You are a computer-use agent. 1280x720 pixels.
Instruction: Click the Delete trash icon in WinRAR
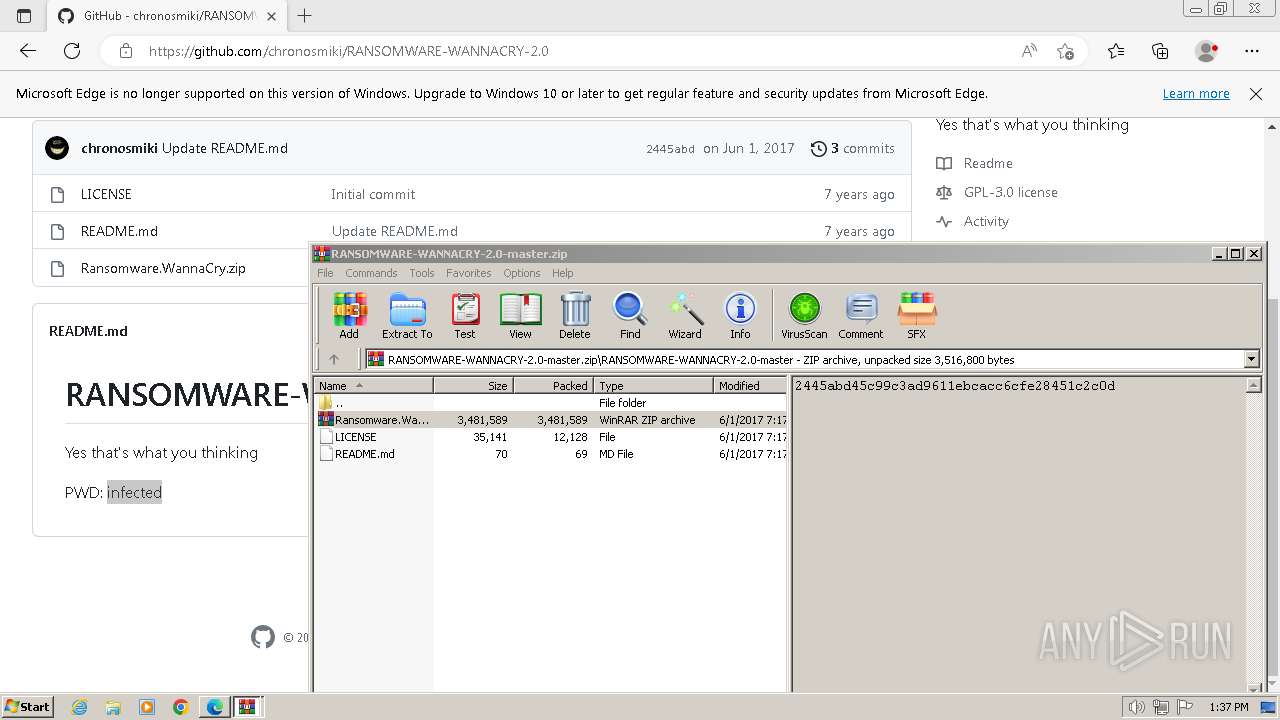tap(574, 316)
